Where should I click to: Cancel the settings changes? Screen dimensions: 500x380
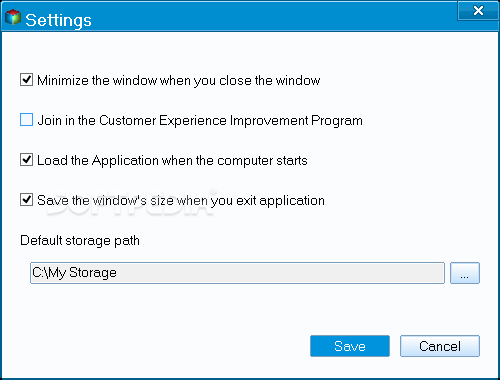click(x=440, y=346)
